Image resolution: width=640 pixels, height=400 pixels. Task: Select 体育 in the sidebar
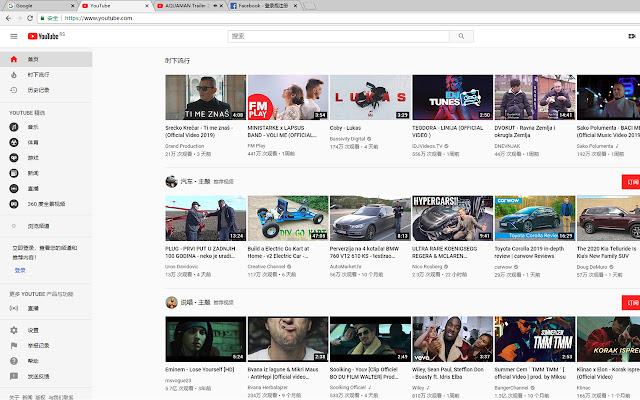(x=32, y=143)
